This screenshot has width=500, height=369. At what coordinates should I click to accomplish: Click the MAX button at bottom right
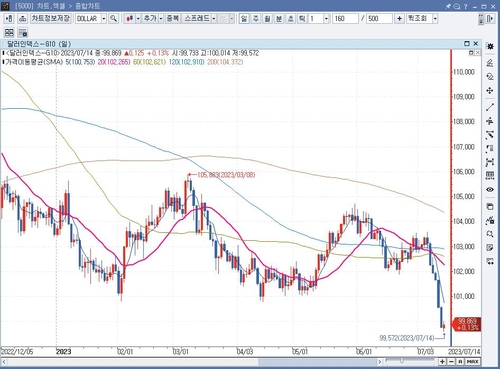pyautogui.click(x=473, y=362)
